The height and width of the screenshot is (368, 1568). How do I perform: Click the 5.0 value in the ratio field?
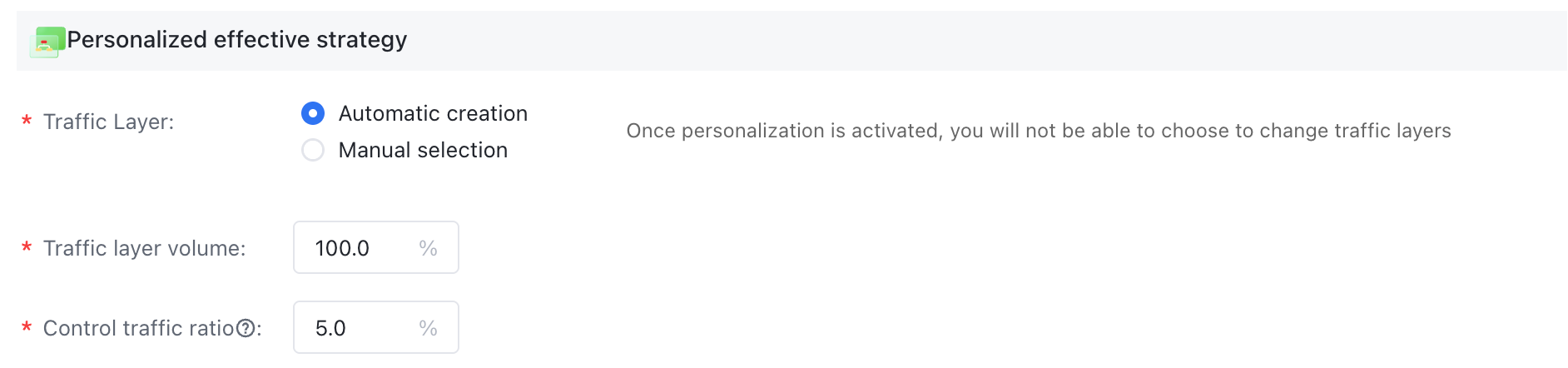[x=330, y=328]
